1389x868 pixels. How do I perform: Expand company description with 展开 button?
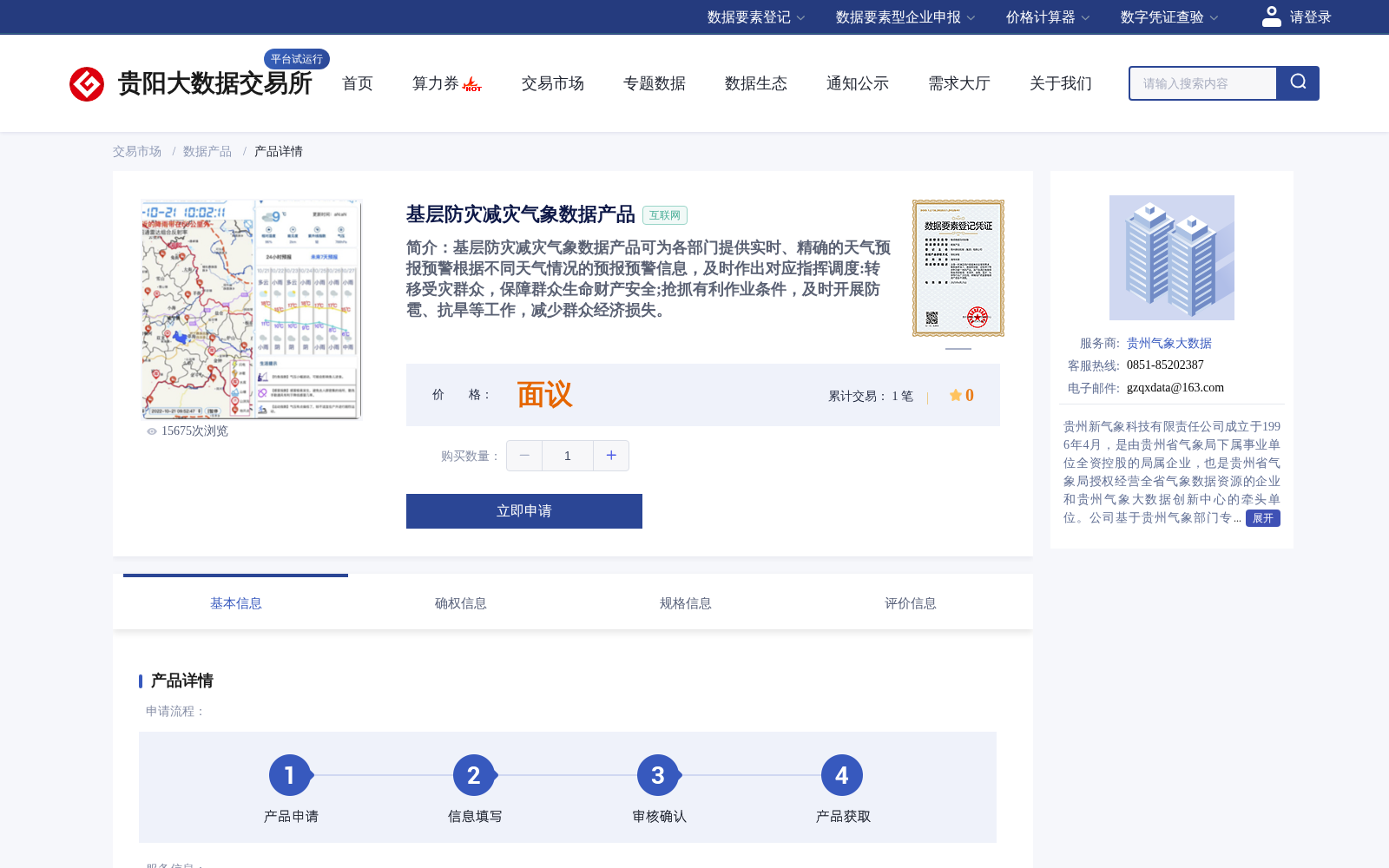pyautogui.click(x=1263, y=518)
